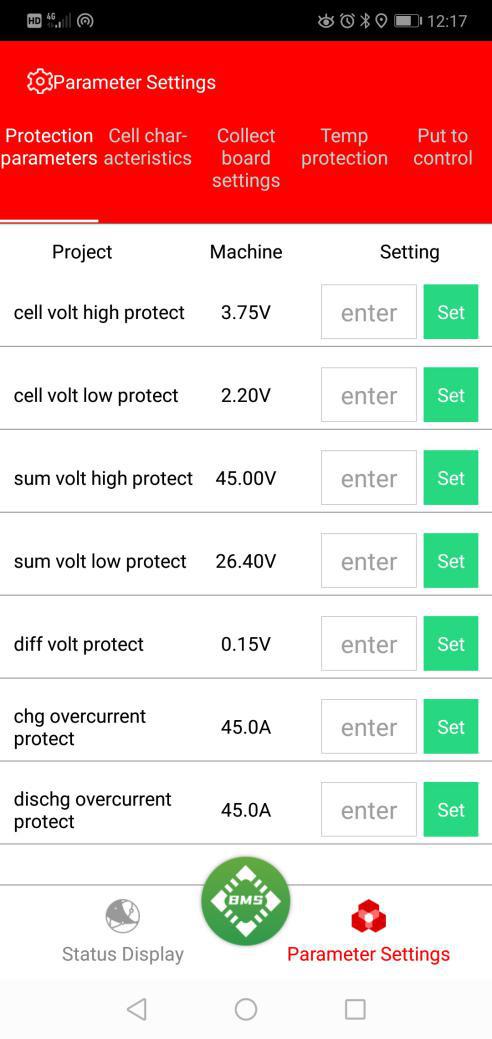This screenshot has height=1039, width=492.
Task: Open Collect board settings tab
Action: pyautogui.click(x=246, y=158)
